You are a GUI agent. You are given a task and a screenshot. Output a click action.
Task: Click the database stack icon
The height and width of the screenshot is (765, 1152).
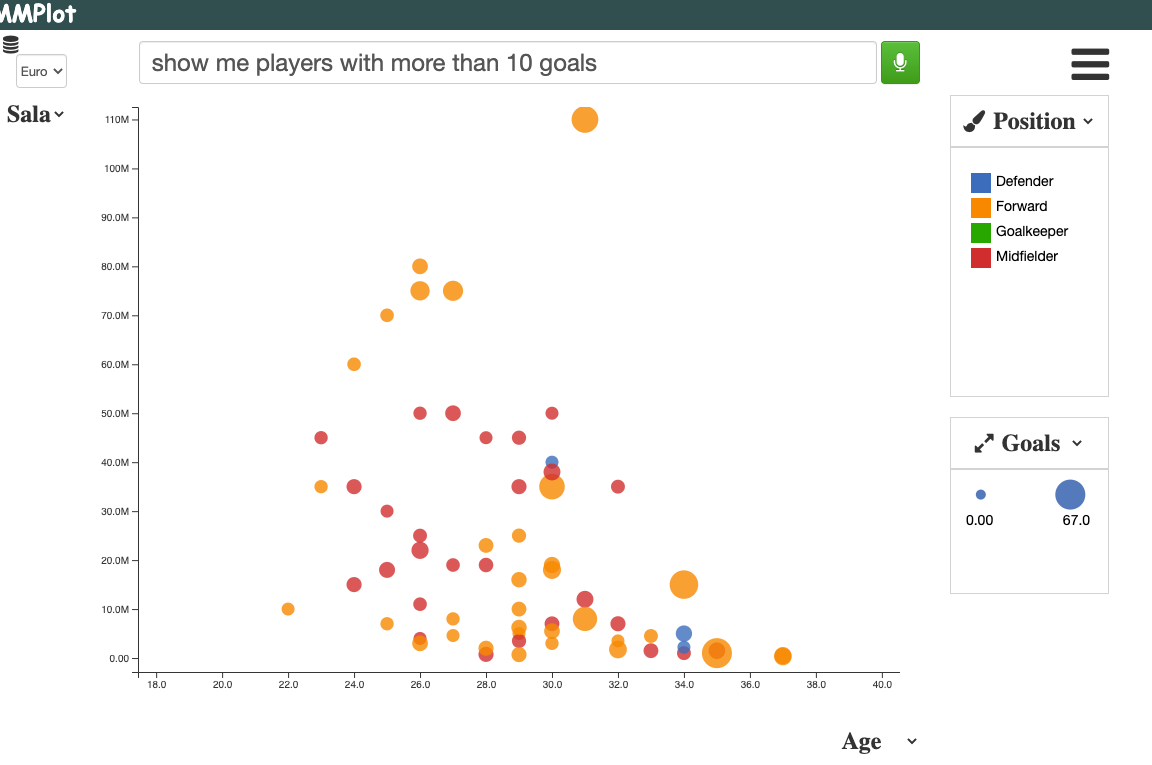[10, 45]
